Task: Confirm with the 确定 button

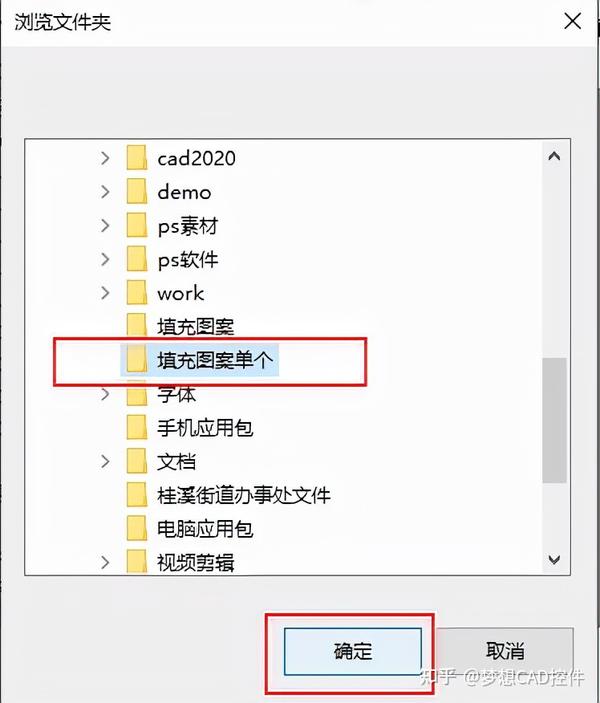Action: click(353, 651)
